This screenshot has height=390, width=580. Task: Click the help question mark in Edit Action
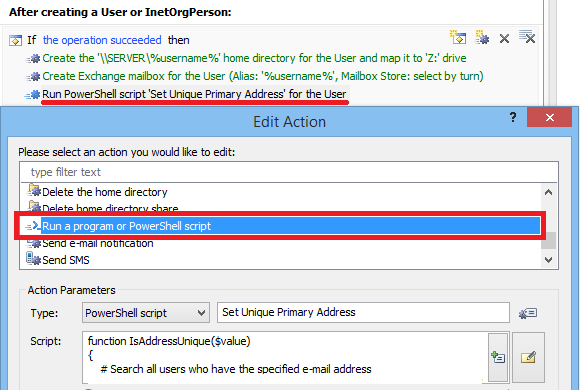click(513, 118)
